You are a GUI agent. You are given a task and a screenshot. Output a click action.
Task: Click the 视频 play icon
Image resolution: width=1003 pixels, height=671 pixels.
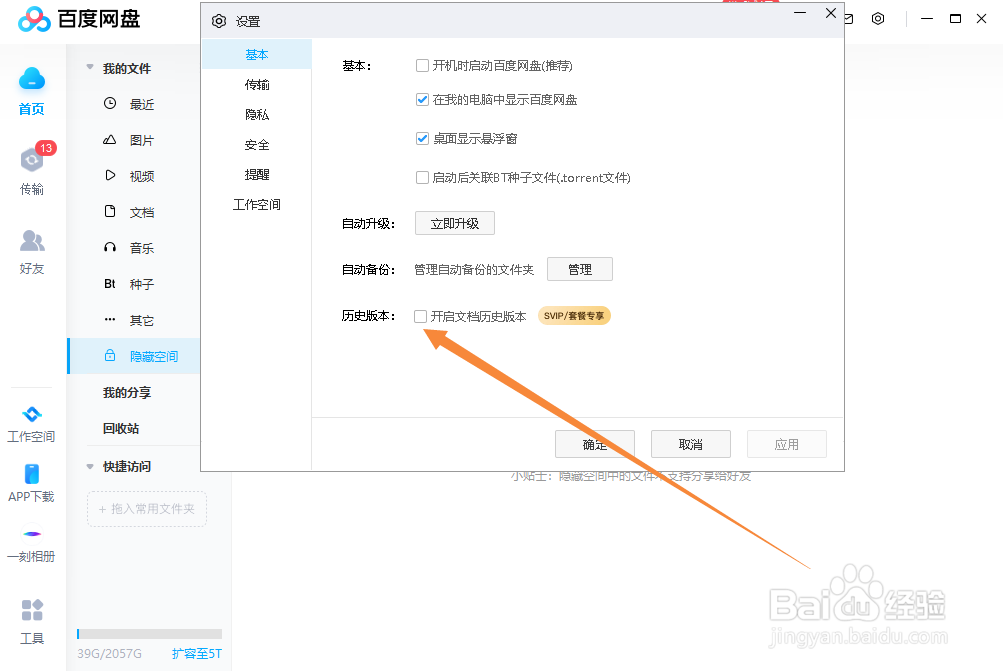pyautogui.click(x=110, y=175)
